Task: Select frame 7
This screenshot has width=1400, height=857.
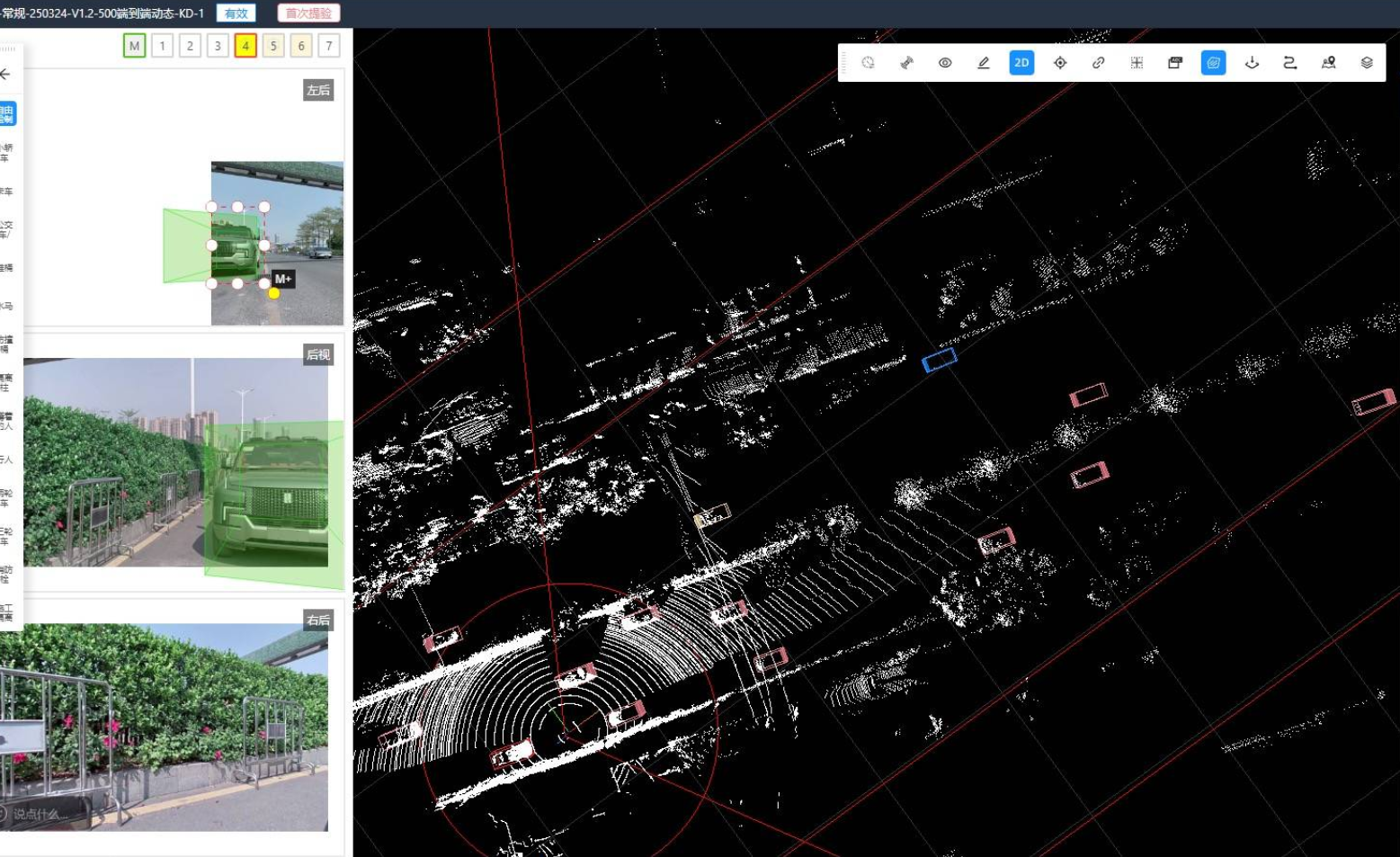Action: coord(329,46)
